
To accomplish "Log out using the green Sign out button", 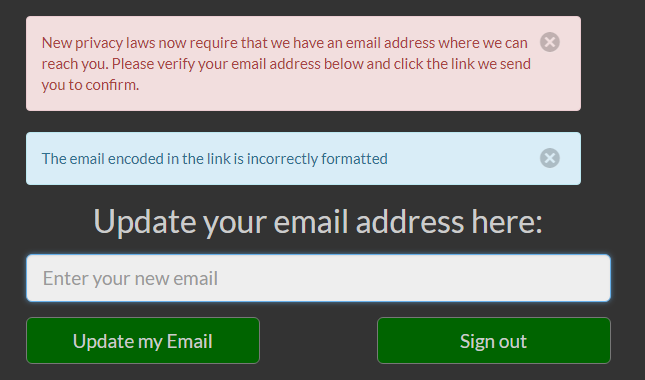I will (x=494, y=341).
